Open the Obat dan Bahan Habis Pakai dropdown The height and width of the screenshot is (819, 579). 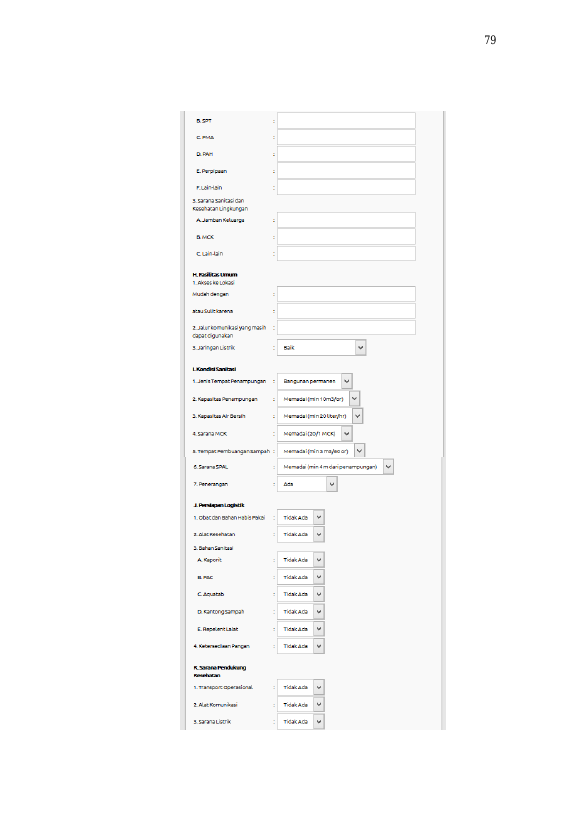[301, 518]
